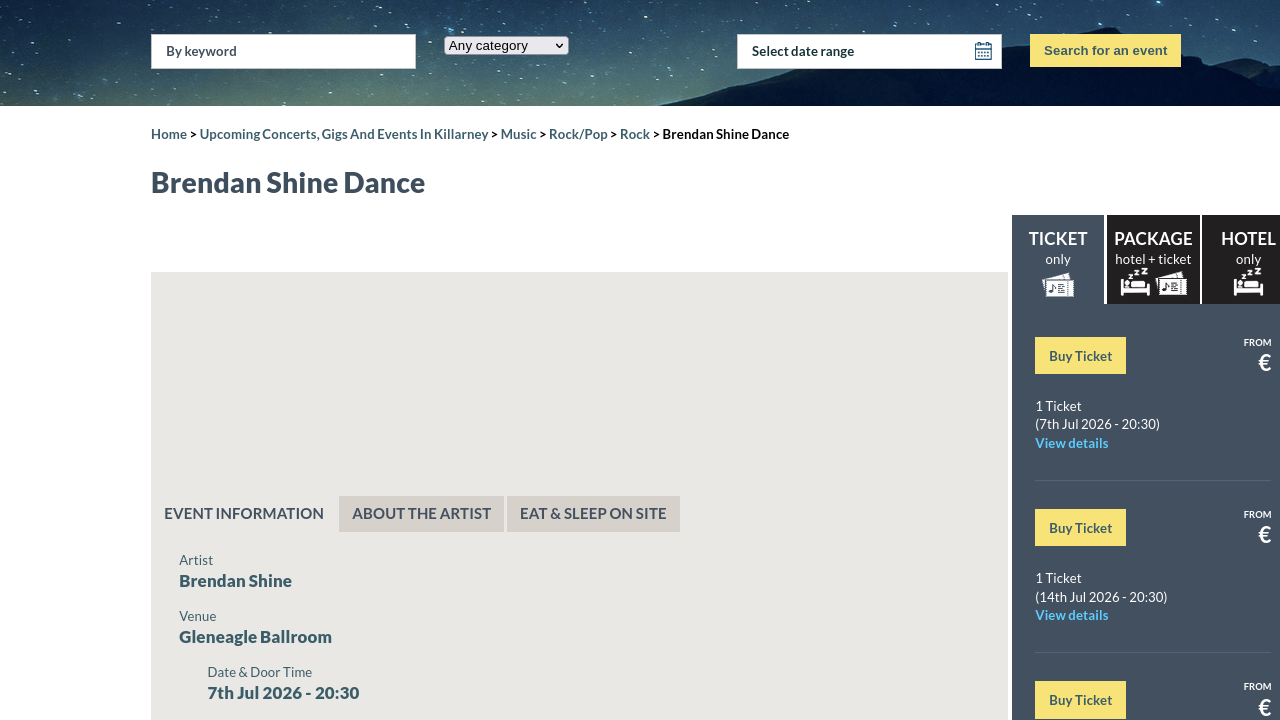
Task: Go to Home breadcrumb link
Action: (169, 134)
